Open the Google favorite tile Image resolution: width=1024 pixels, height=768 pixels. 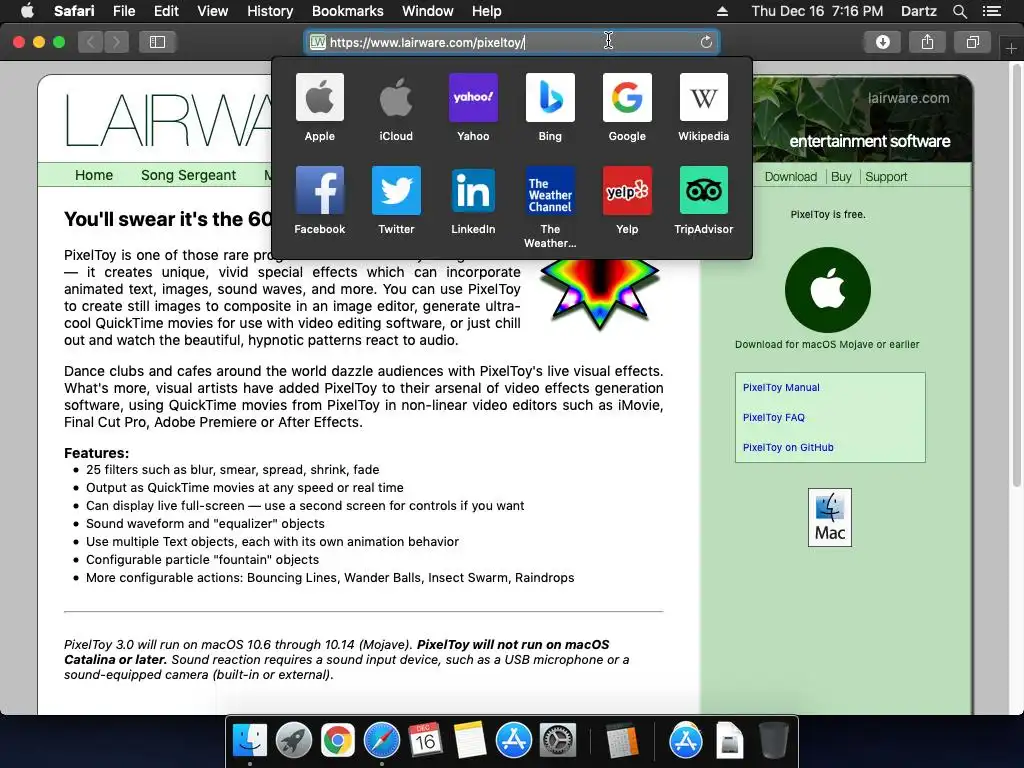tap(627, 98)
